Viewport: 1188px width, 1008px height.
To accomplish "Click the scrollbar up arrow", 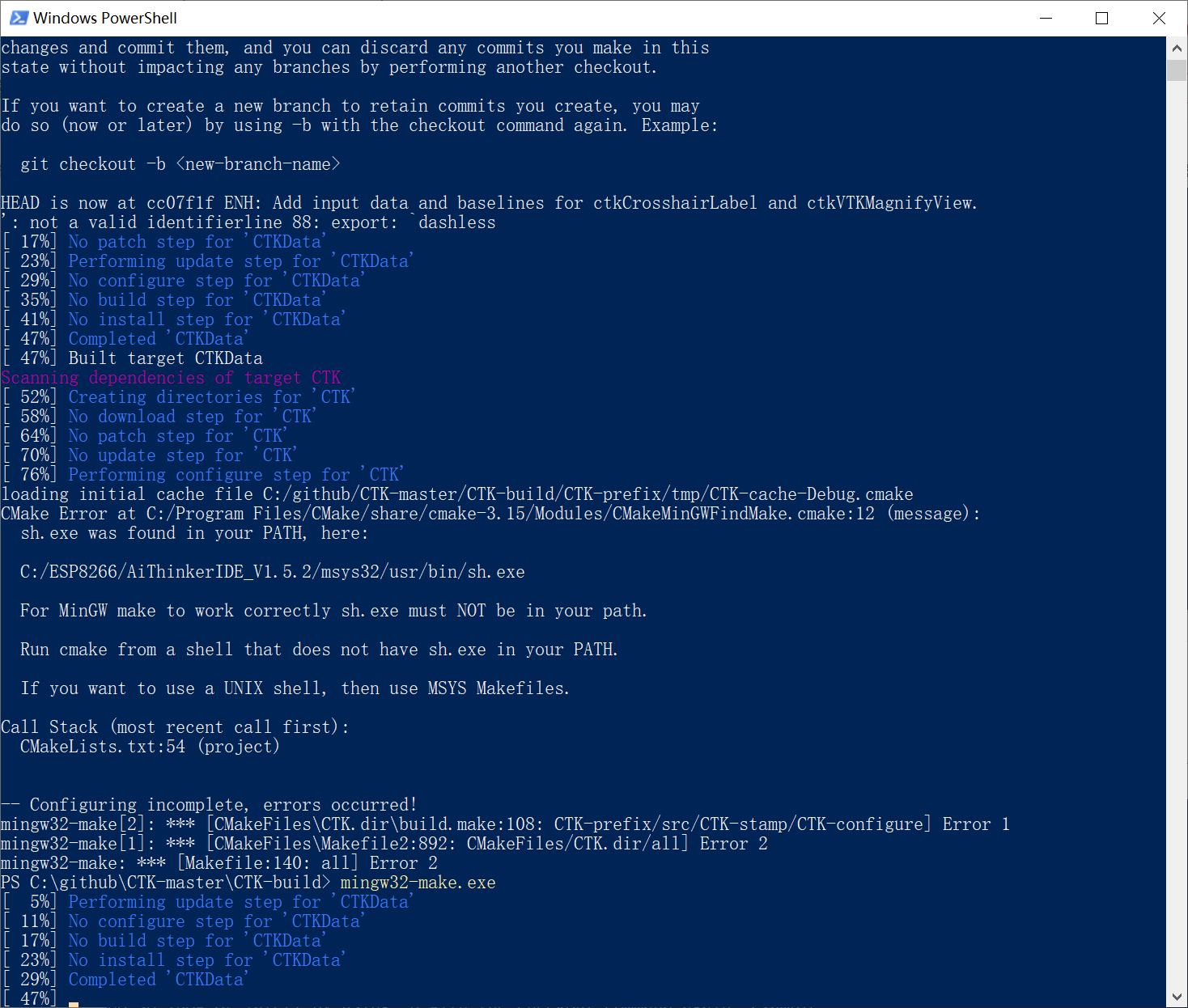I will pos(1177,48).
